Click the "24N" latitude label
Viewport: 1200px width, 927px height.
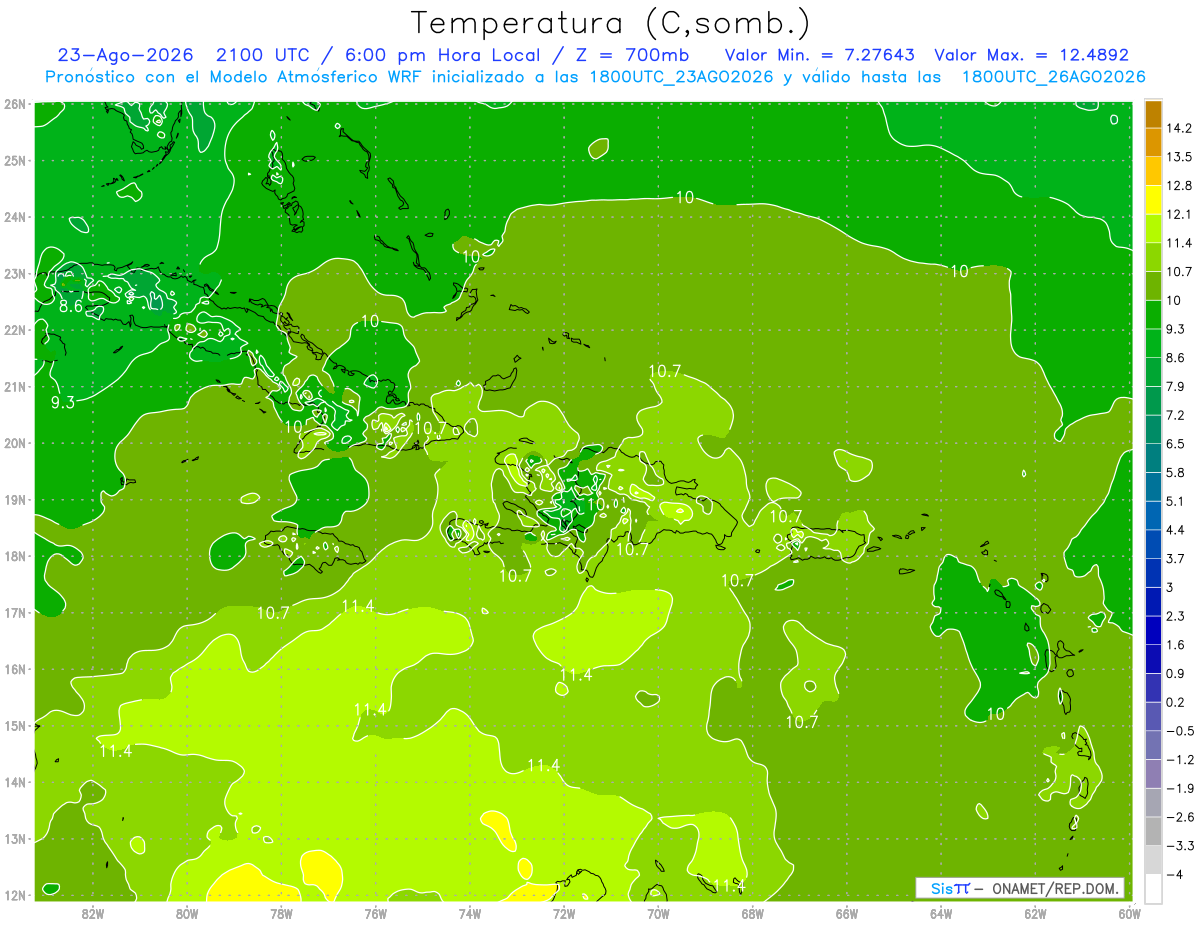pyautogui.click(x=15, y=217)
